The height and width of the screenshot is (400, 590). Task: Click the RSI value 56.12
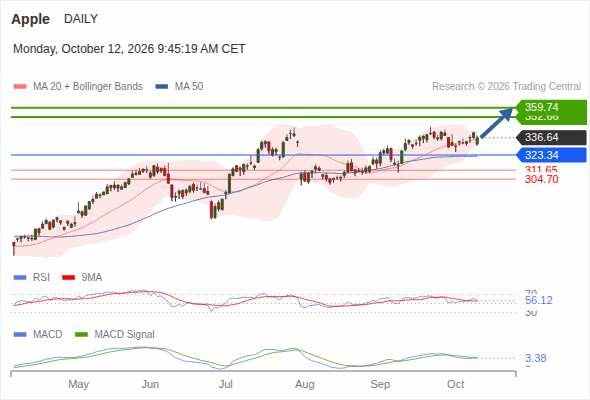pos(539,300)
